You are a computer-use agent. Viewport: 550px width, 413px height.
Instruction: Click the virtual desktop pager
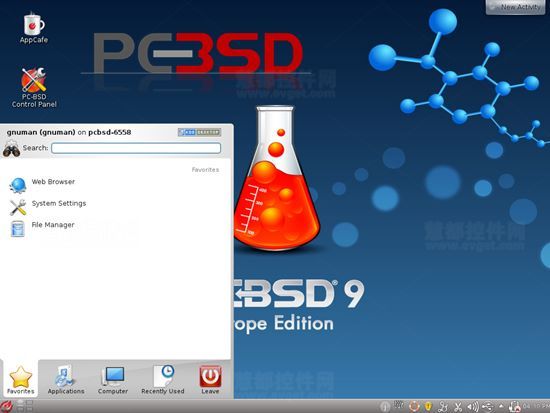25,406
